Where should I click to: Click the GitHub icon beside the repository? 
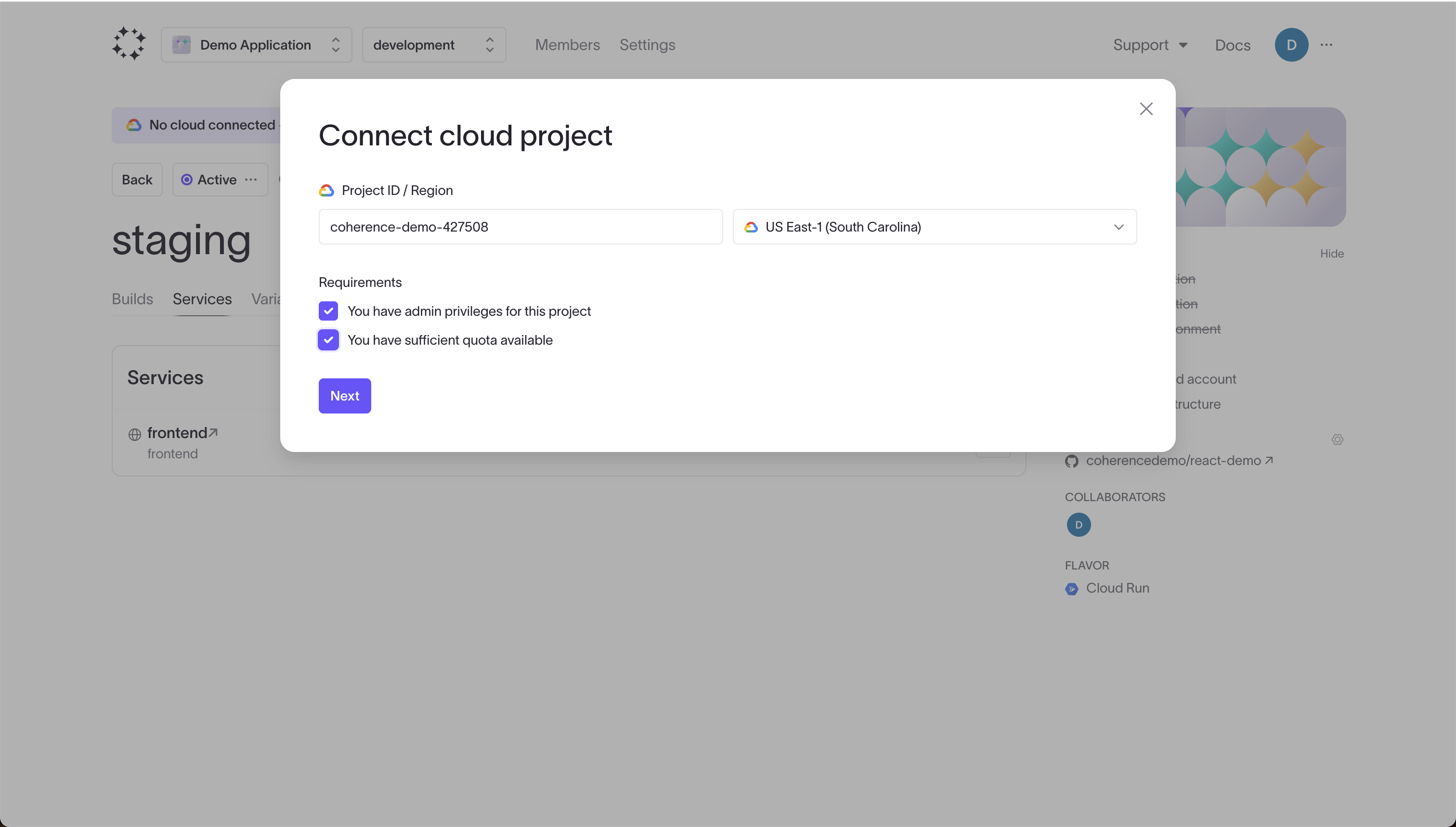coord(1071,461)
